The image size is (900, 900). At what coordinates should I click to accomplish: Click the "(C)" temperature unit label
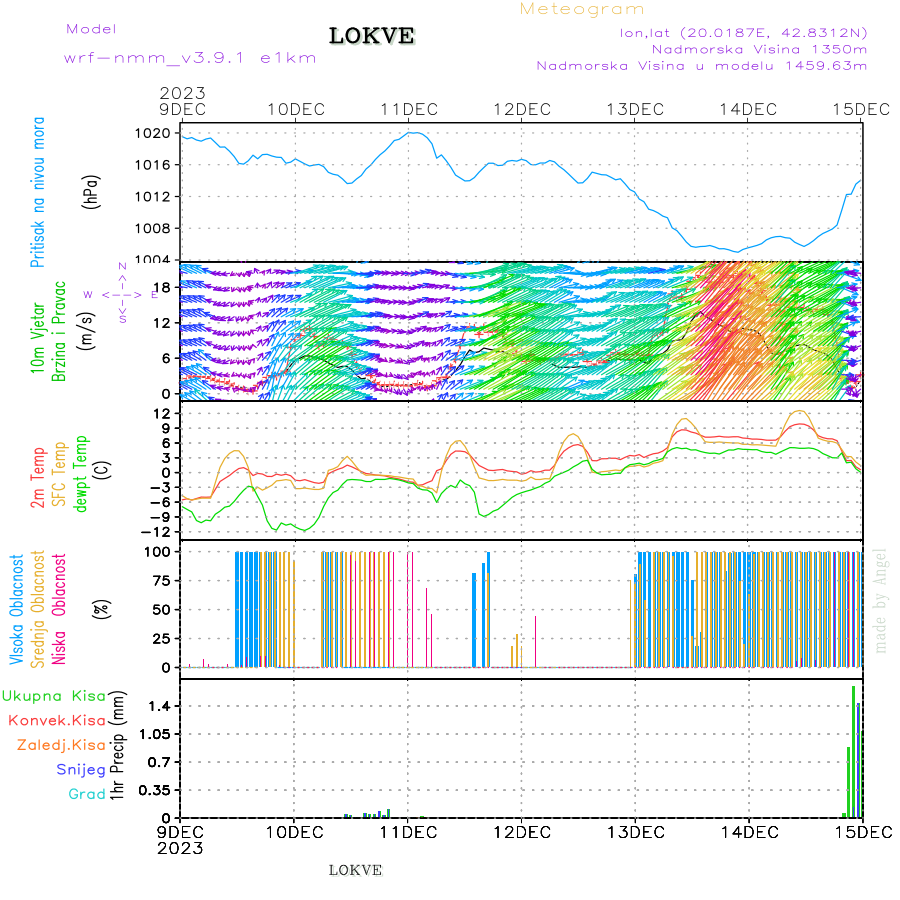point(103,471)
